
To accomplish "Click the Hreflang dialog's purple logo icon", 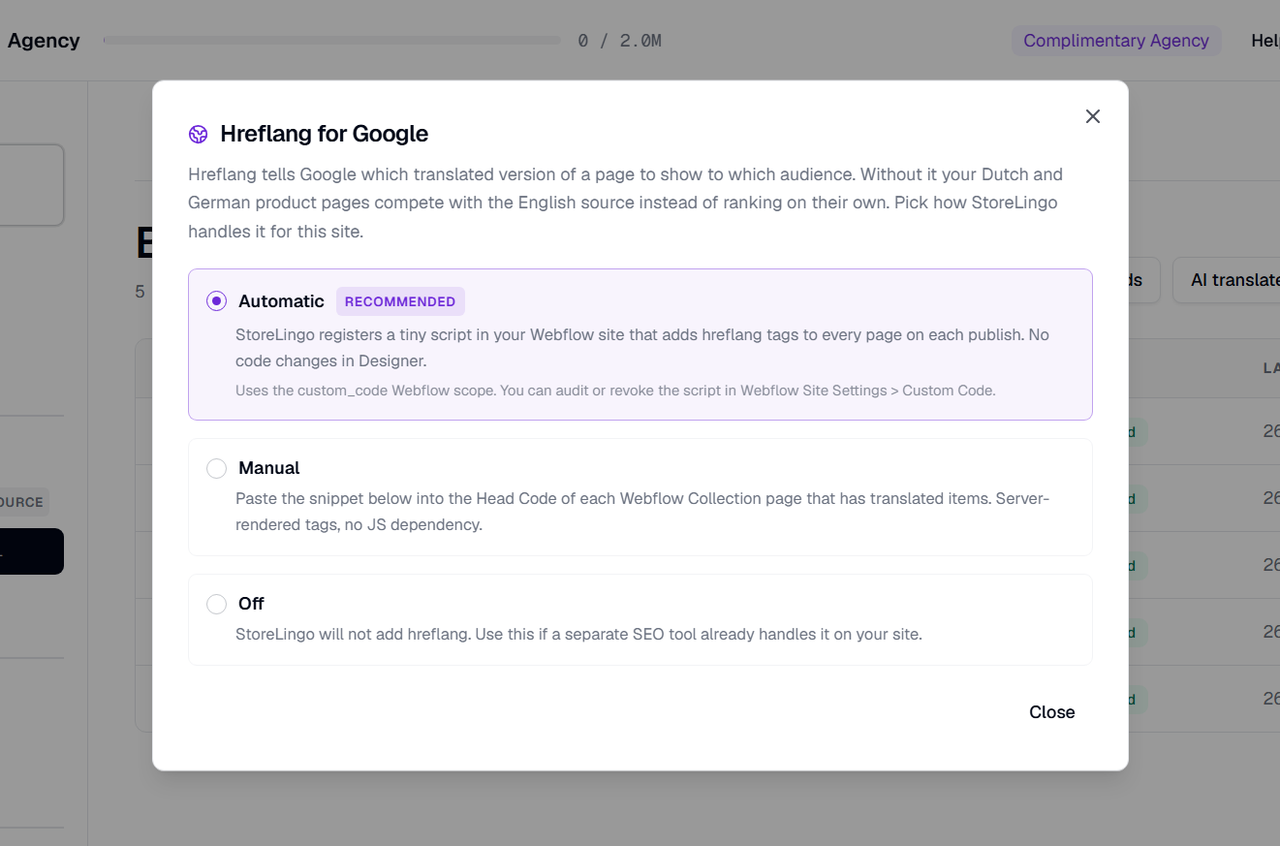I will click(198, 134).
